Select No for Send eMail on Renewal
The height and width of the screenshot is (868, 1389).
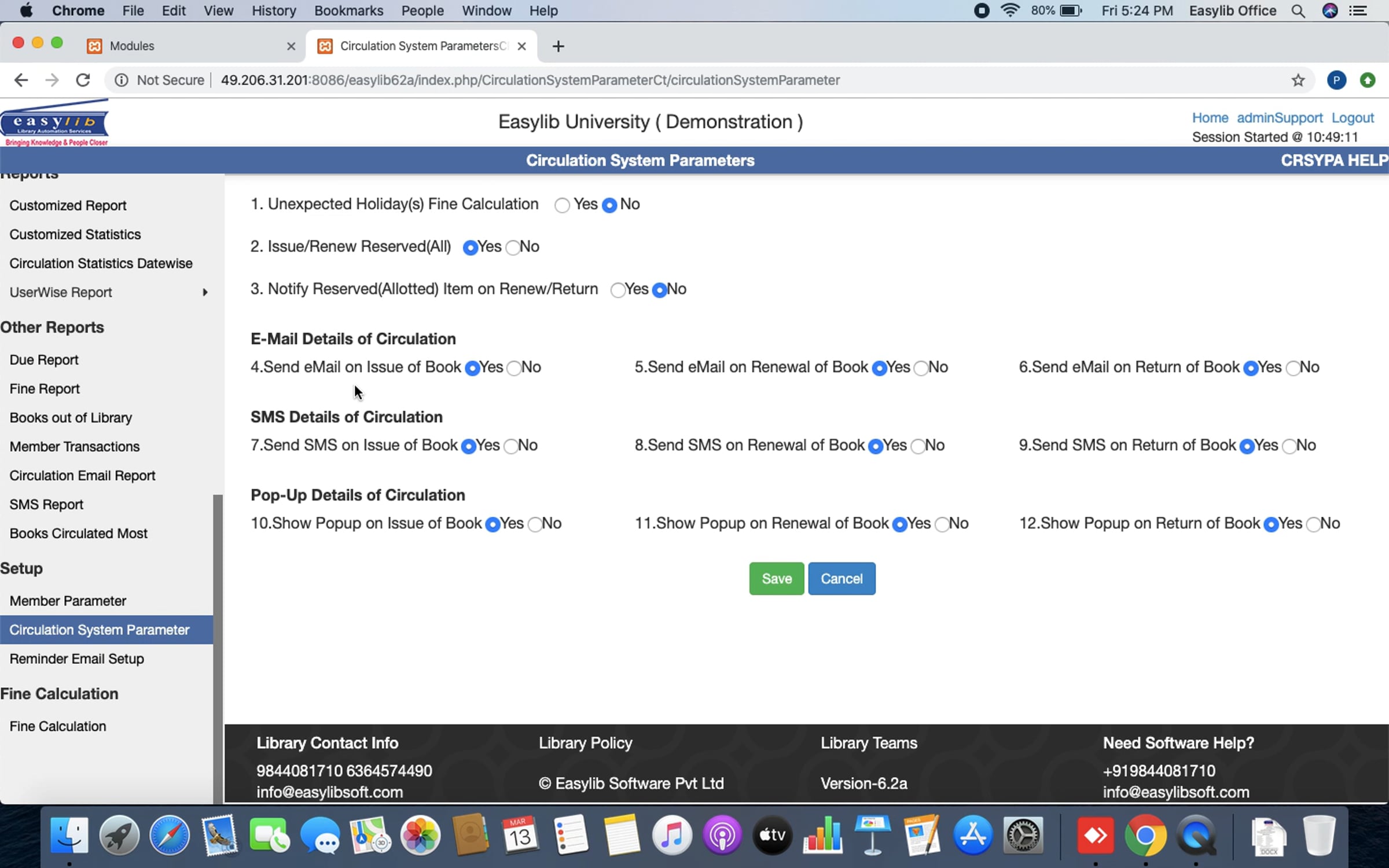coord(921,368)
